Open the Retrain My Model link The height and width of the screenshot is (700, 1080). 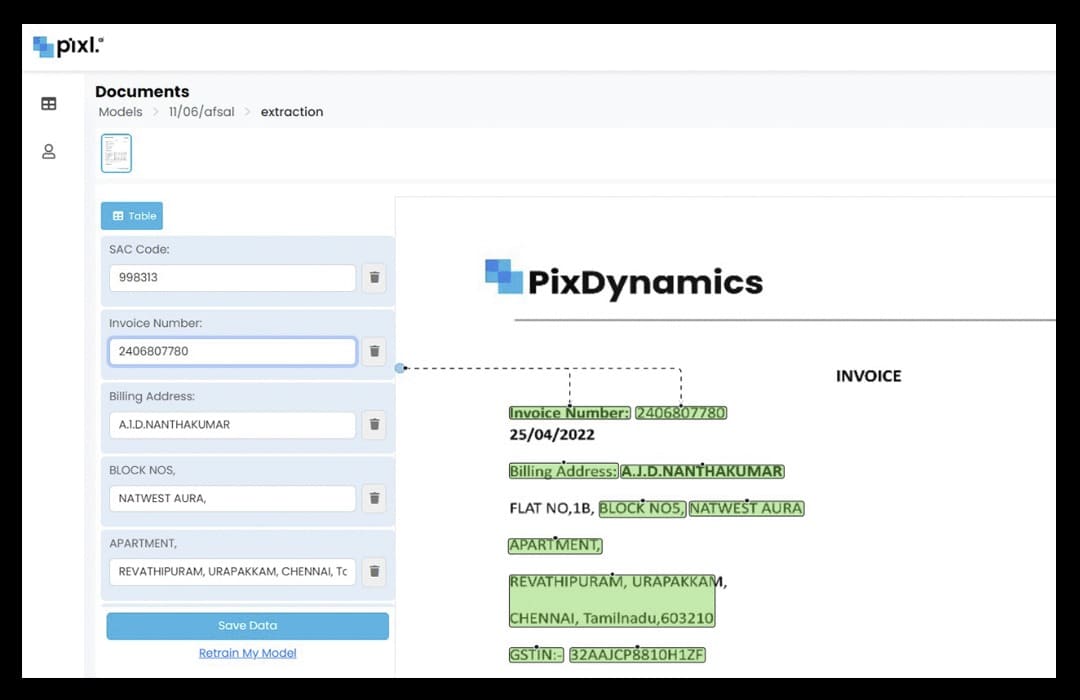pos(248,653)
